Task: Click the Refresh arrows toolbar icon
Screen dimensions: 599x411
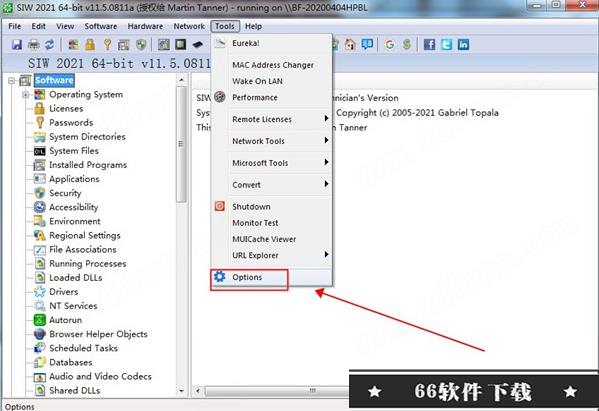Action: point(50,45)
